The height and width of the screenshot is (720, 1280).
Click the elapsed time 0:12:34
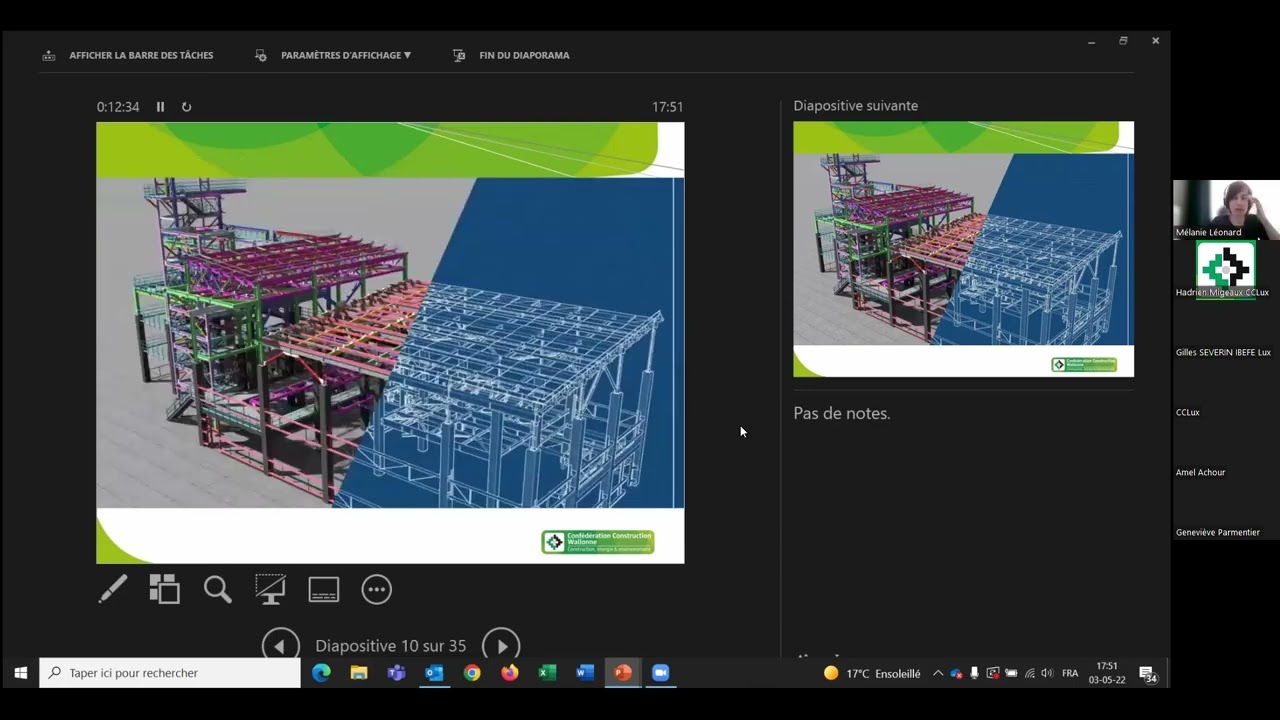(x=118, y=107)
